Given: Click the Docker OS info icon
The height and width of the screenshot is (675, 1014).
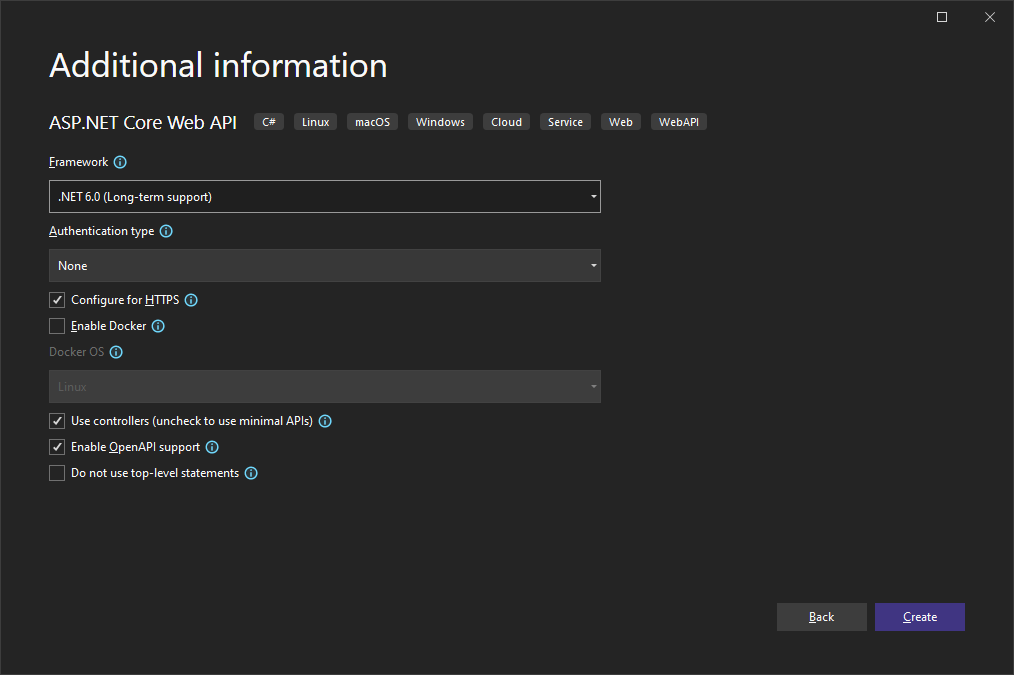Looking at the screenshot, I should point(116,351).
